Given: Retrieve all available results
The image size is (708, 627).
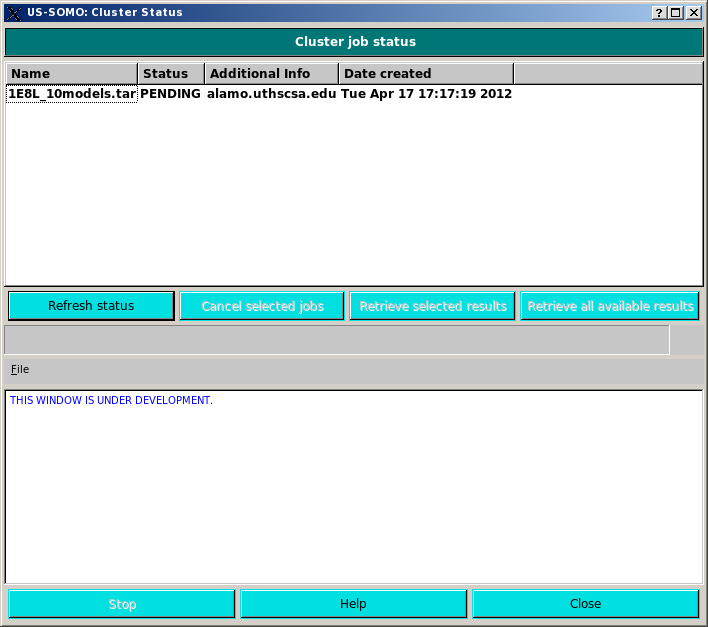Looking at the screenshot, I should (x=610, y=306).
